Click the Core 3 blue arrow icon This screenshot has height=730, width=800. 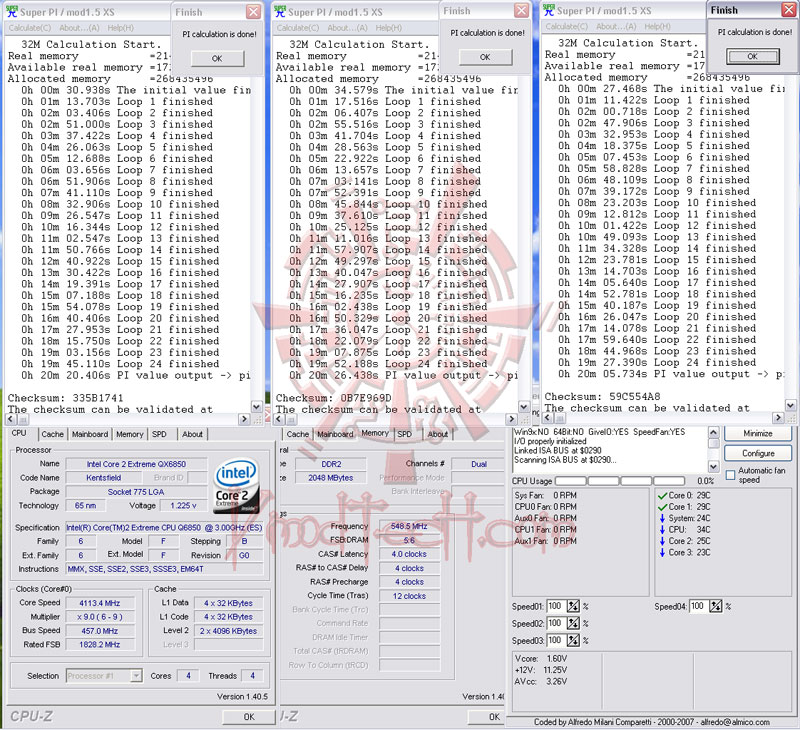(x=662, y=552)
